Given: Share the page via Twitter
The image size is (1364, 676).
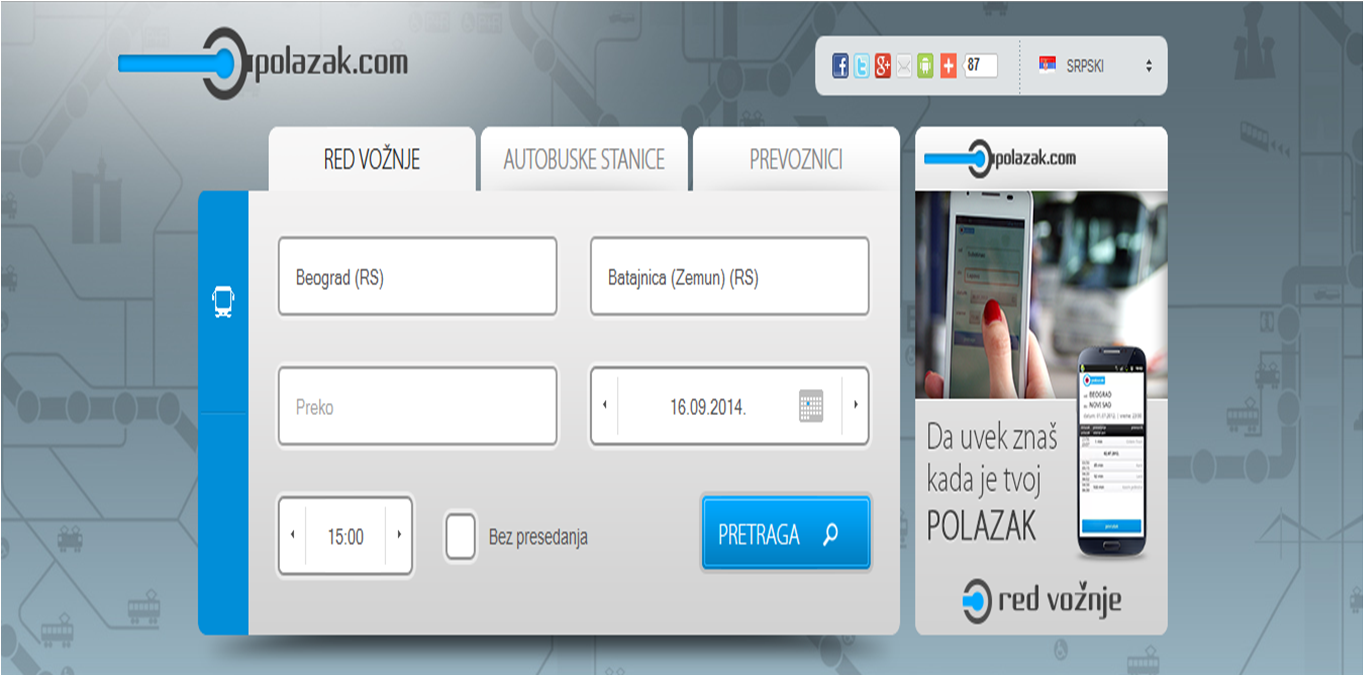Looking at the screenshot, I should click(x=861, y=65).
